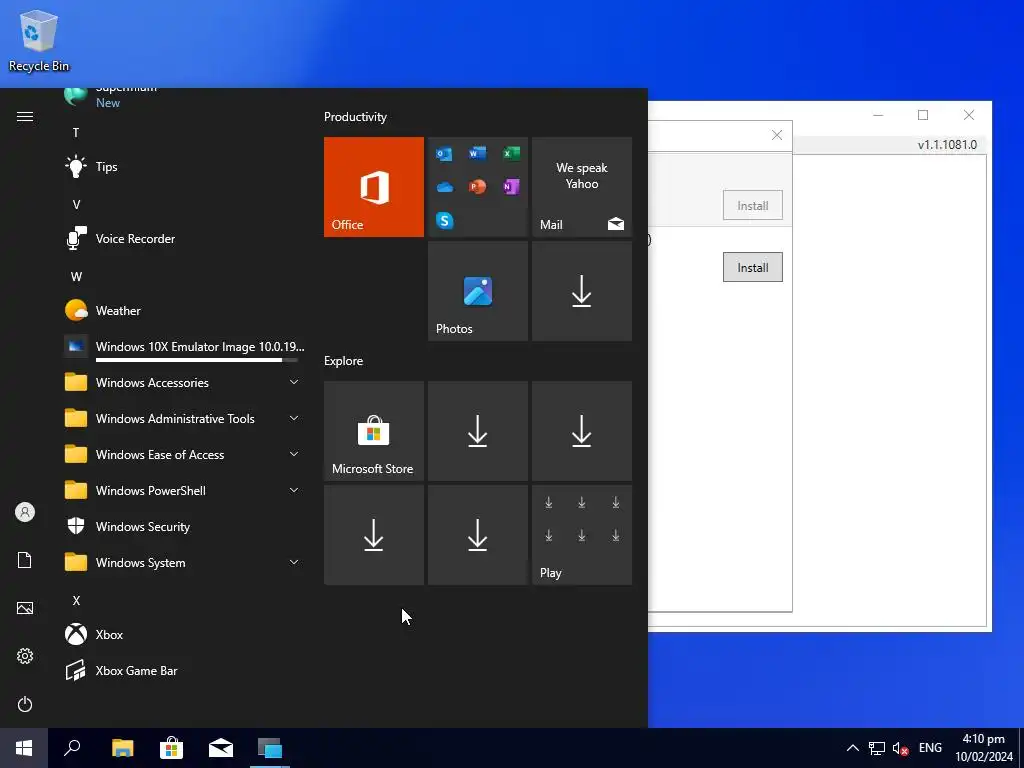
Task: Switch to the emulator app in taskbar
Action: [270, 748]
